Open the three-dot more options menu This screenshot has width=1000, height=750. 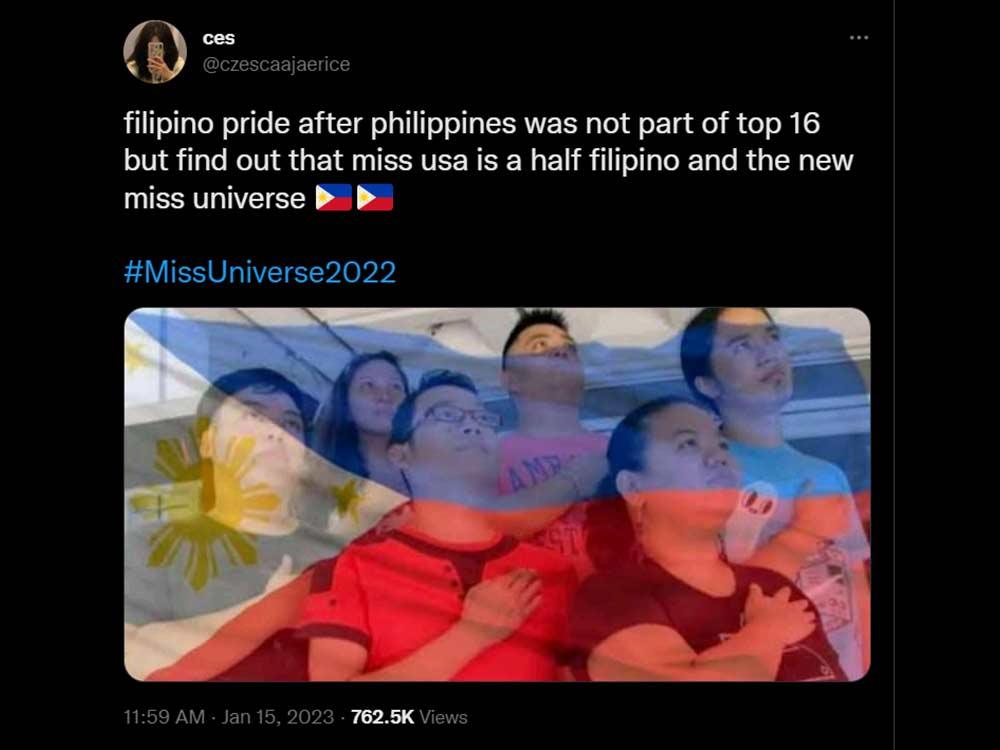[x=858, y=38]
